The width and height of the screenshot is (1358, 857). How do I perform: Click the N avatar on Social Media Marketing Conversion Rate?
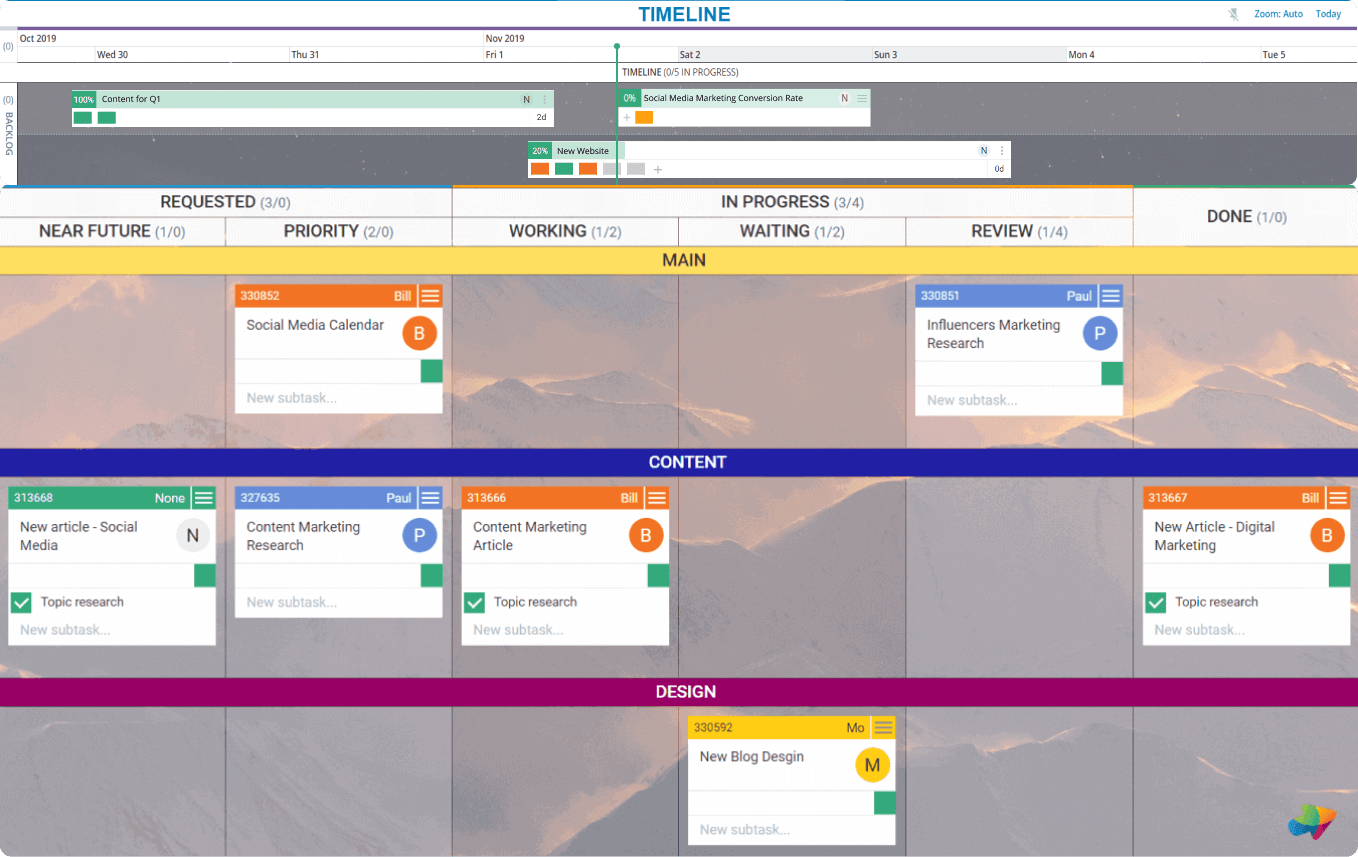tap(843, 97)
